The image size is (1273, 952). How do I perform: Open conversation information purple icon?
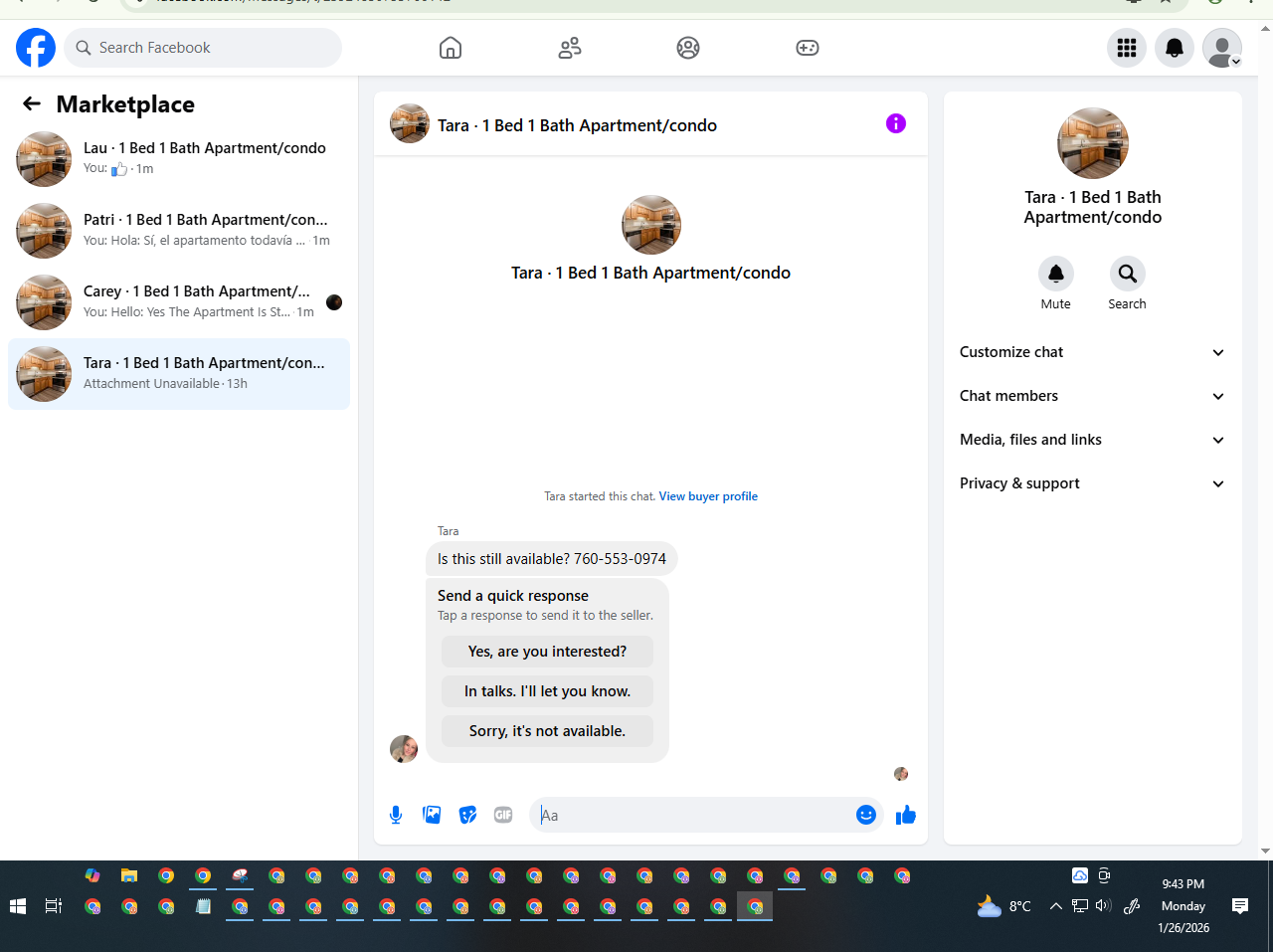click(896, 123)
